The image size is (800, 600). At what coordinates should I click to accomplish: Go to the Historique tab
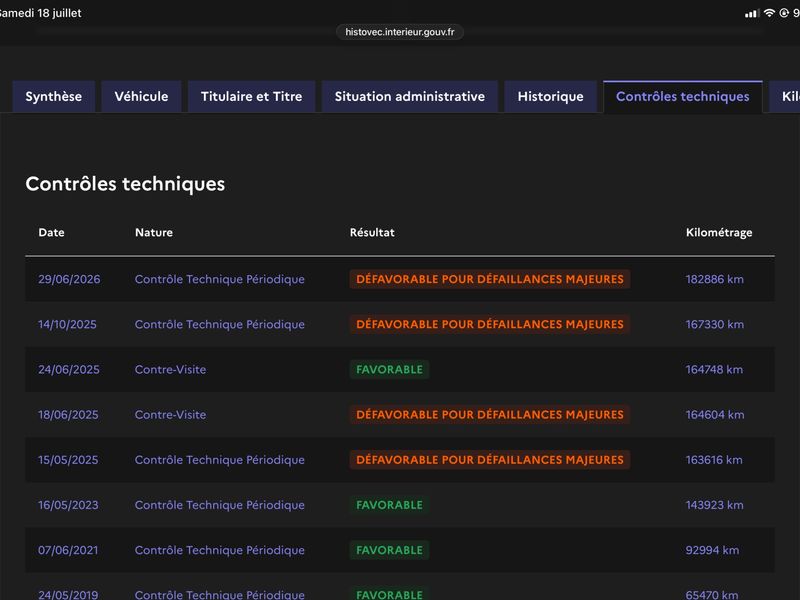click(551, 96)
